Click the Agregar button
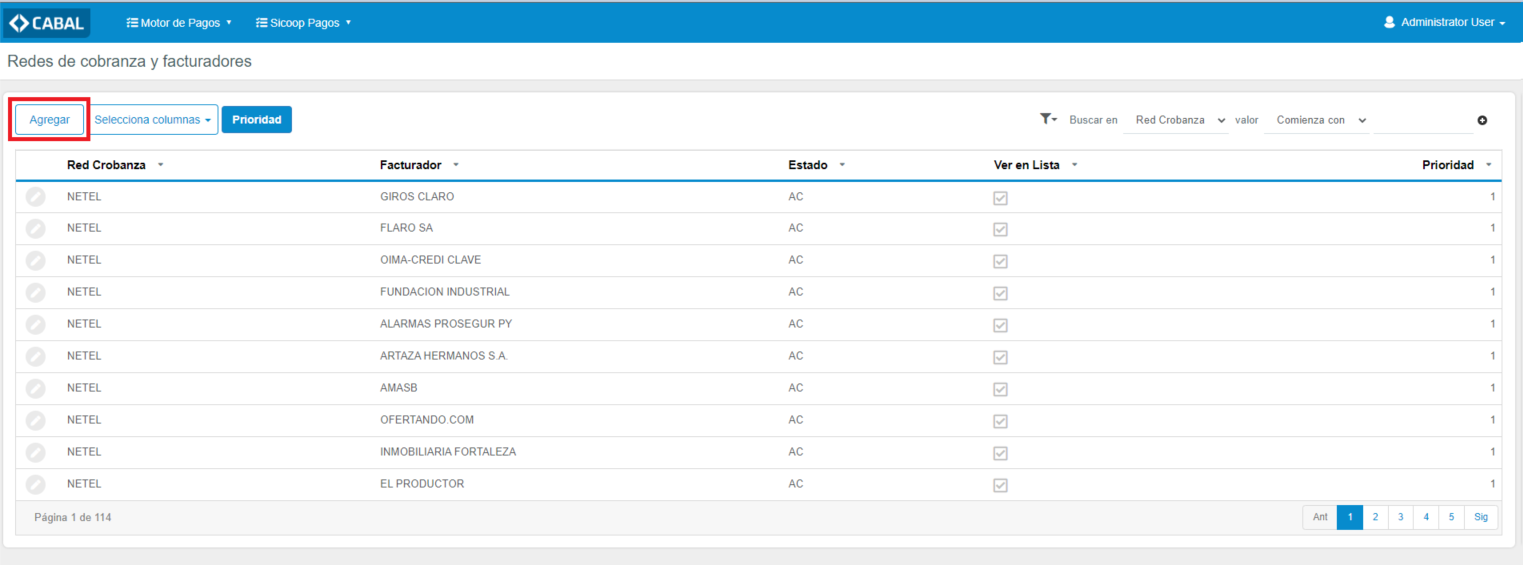This screenshot has height=565, width=1523. click(49, 120)
